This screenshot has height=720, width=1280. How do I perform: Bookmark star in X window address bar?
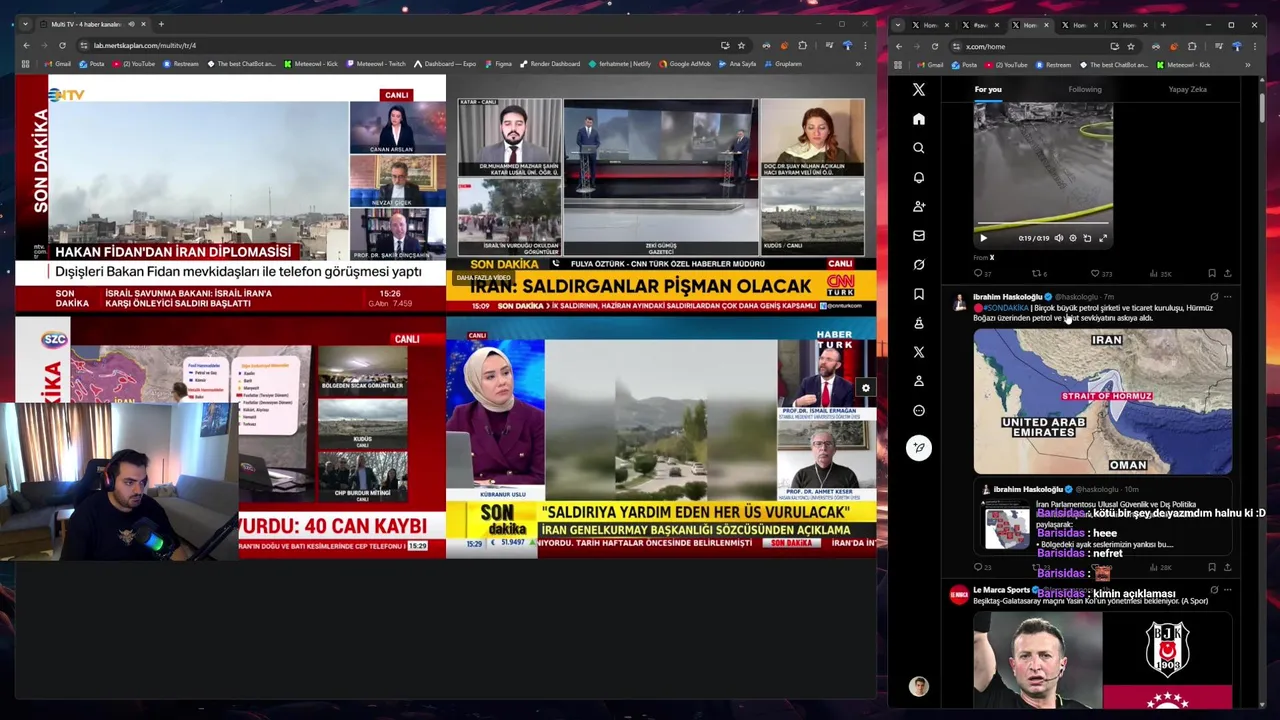click(1131, 46)
